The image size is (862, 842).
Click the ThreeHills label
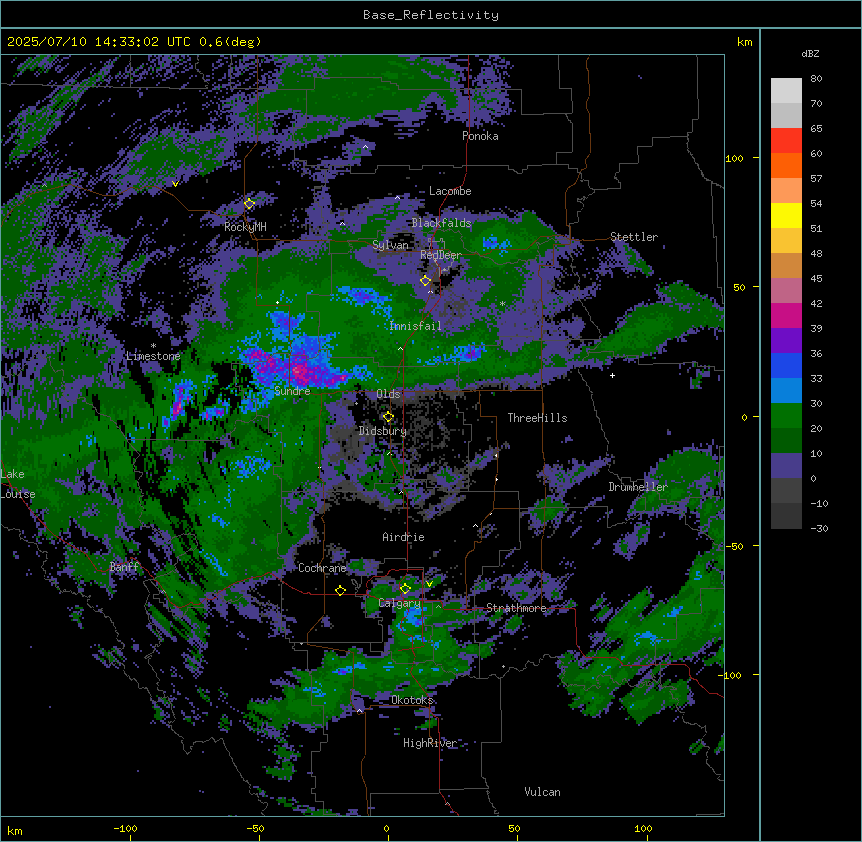[x=537, y=418]
